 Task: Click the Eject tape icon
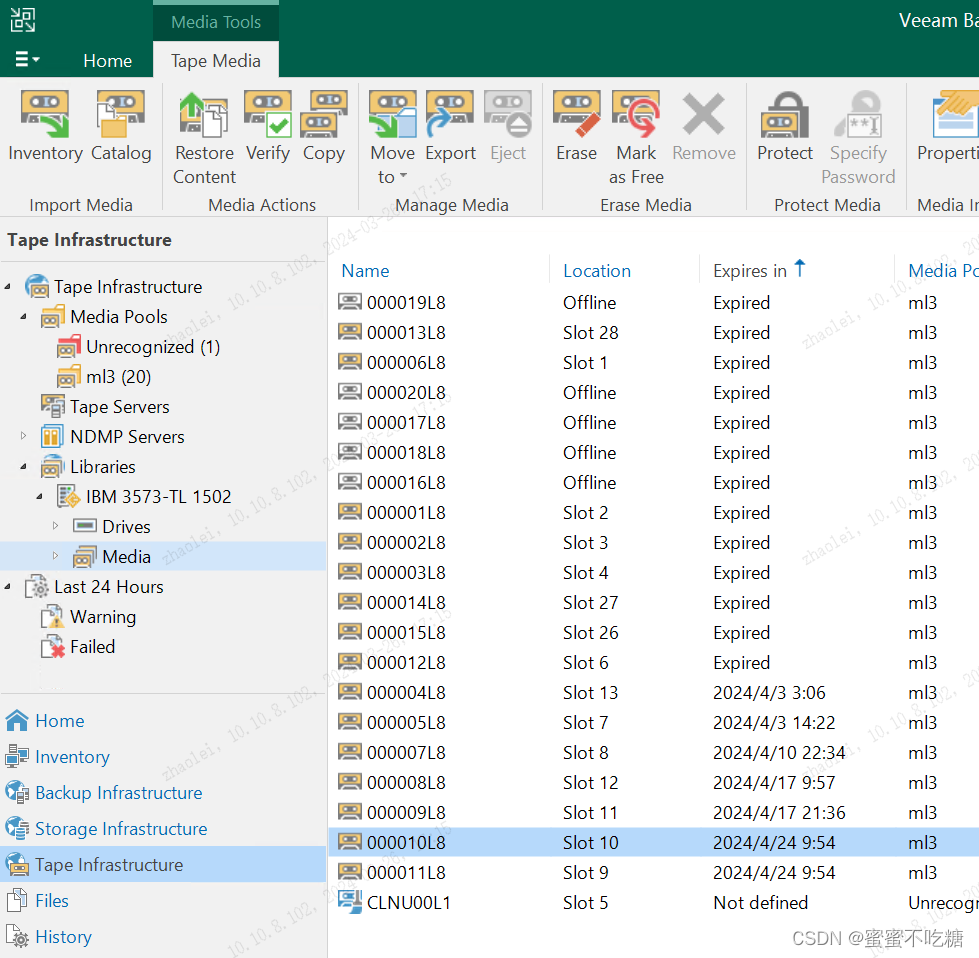[x=508, y=114]
